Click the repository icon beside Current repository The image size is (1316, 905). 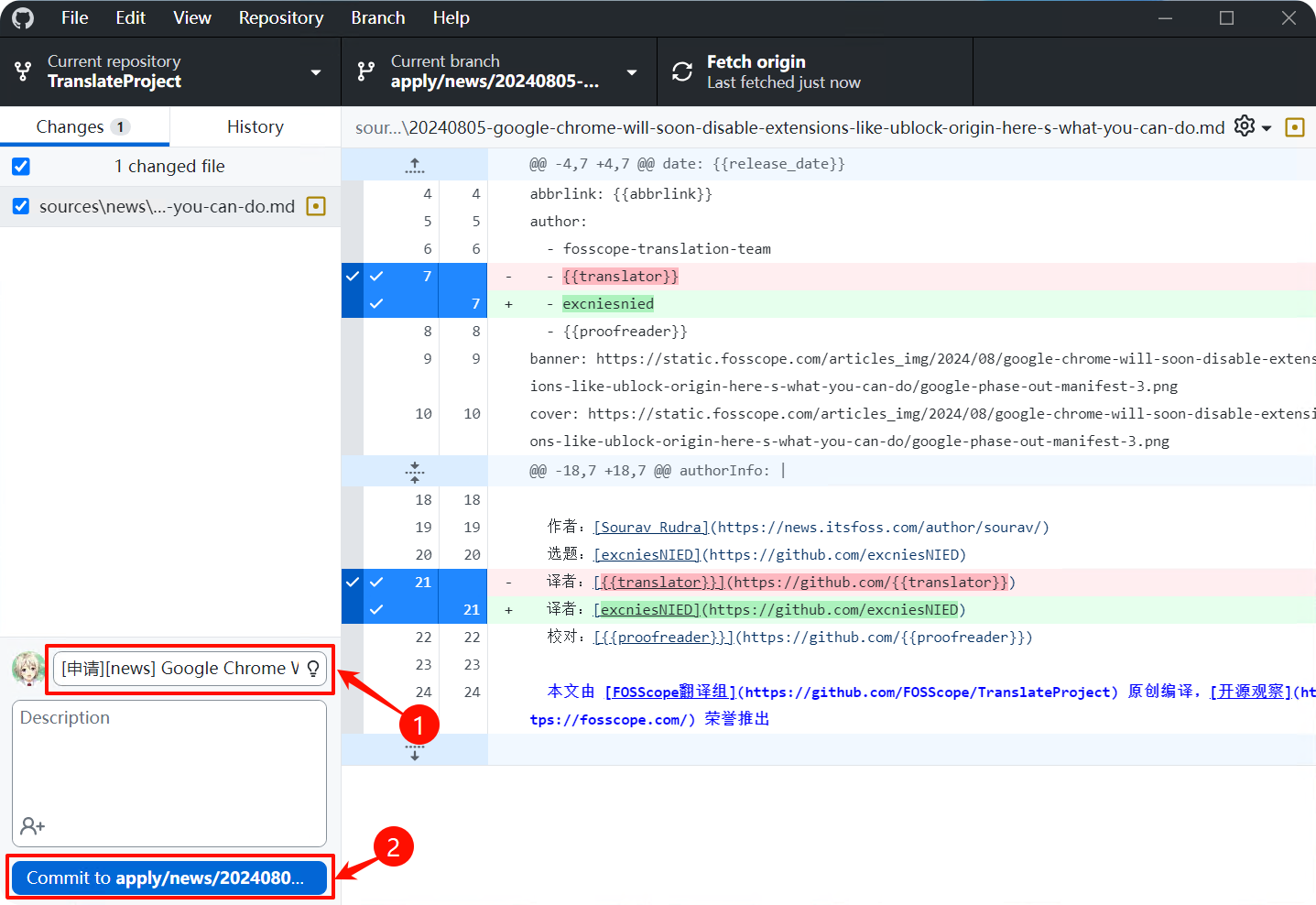click(23, 71)
